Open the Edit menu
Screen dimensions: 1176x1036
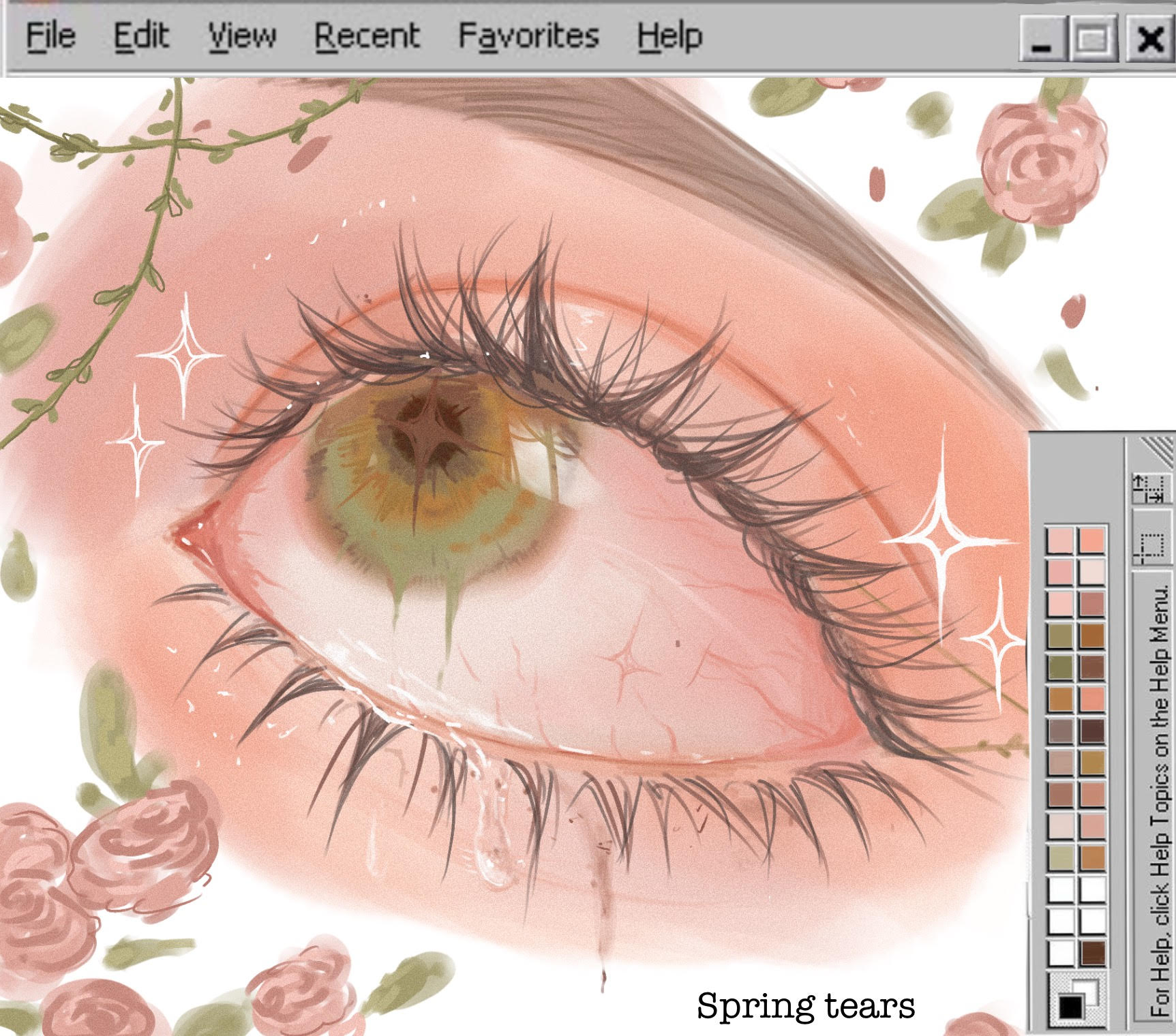[x=141, y=36]
